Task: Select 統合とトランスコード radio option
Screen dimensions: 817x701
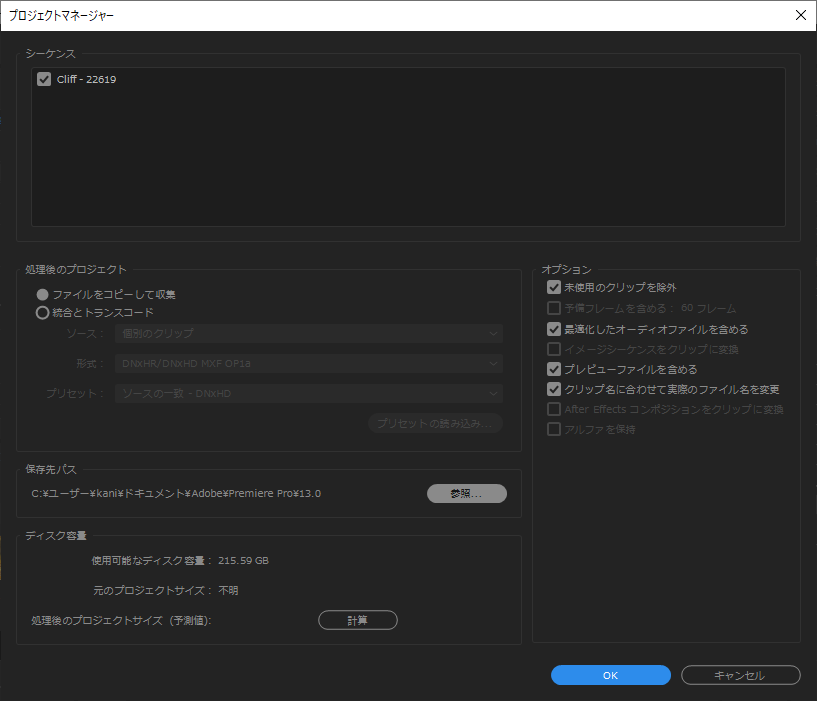Action: [43, 313]
